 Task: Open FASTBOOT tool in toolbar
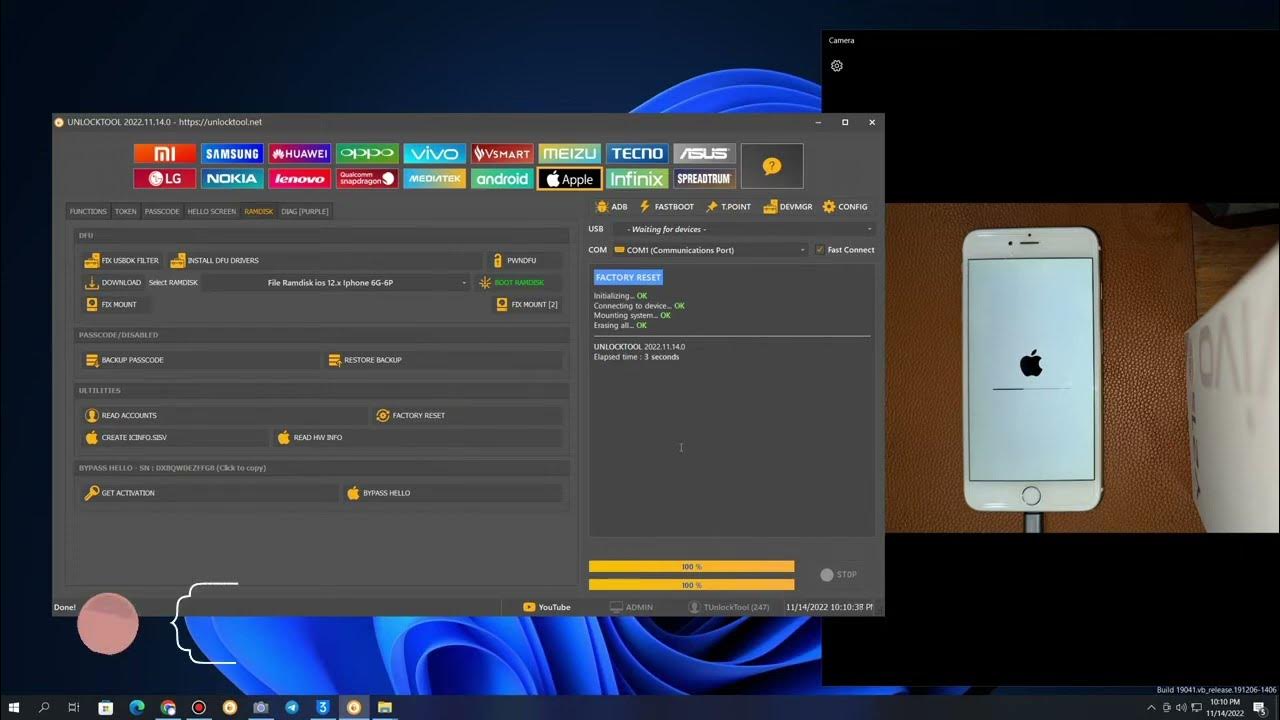[x=666, y=207]
